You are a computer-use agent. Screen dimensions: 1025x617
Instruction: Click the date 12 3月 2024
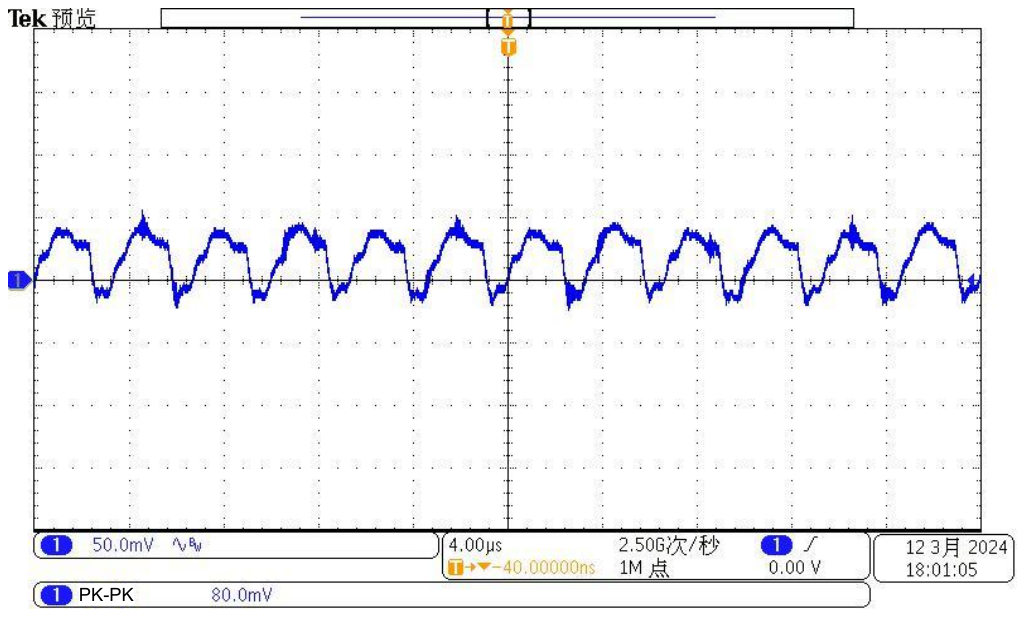pyautogui.click(x=956, y=547)
